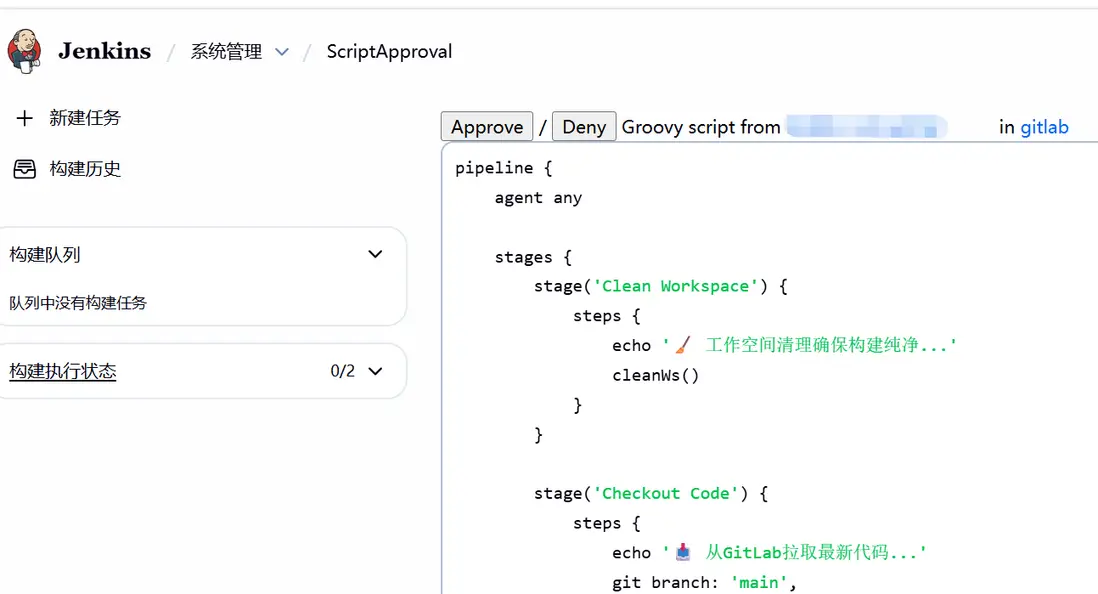Go to the ScriptApproval breadcrumb

click(x=389, y=52)
